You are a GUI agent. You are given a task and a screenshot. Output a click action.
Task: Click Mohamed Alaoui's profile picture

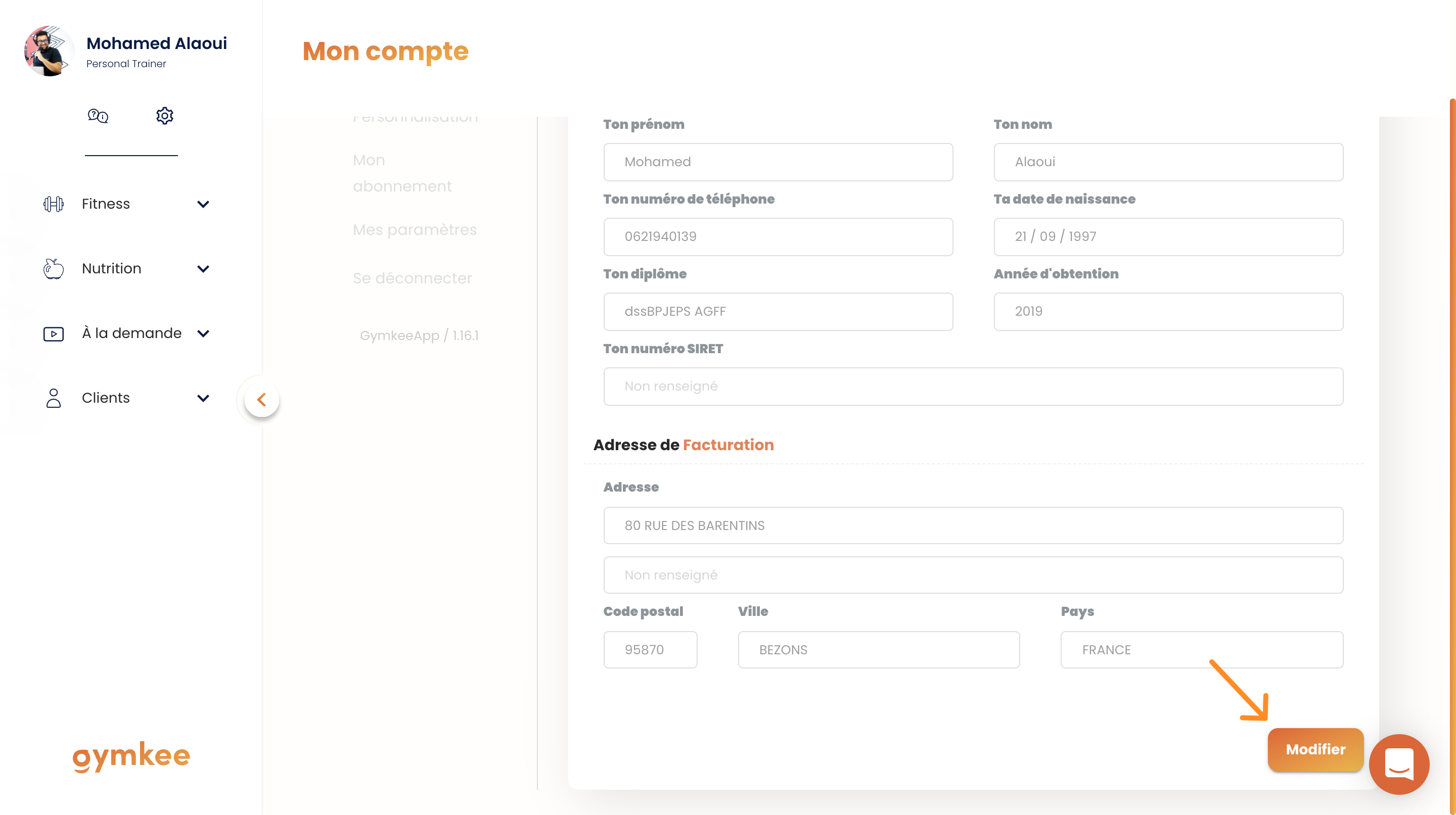pyautogui.click(x=49, y=51)
